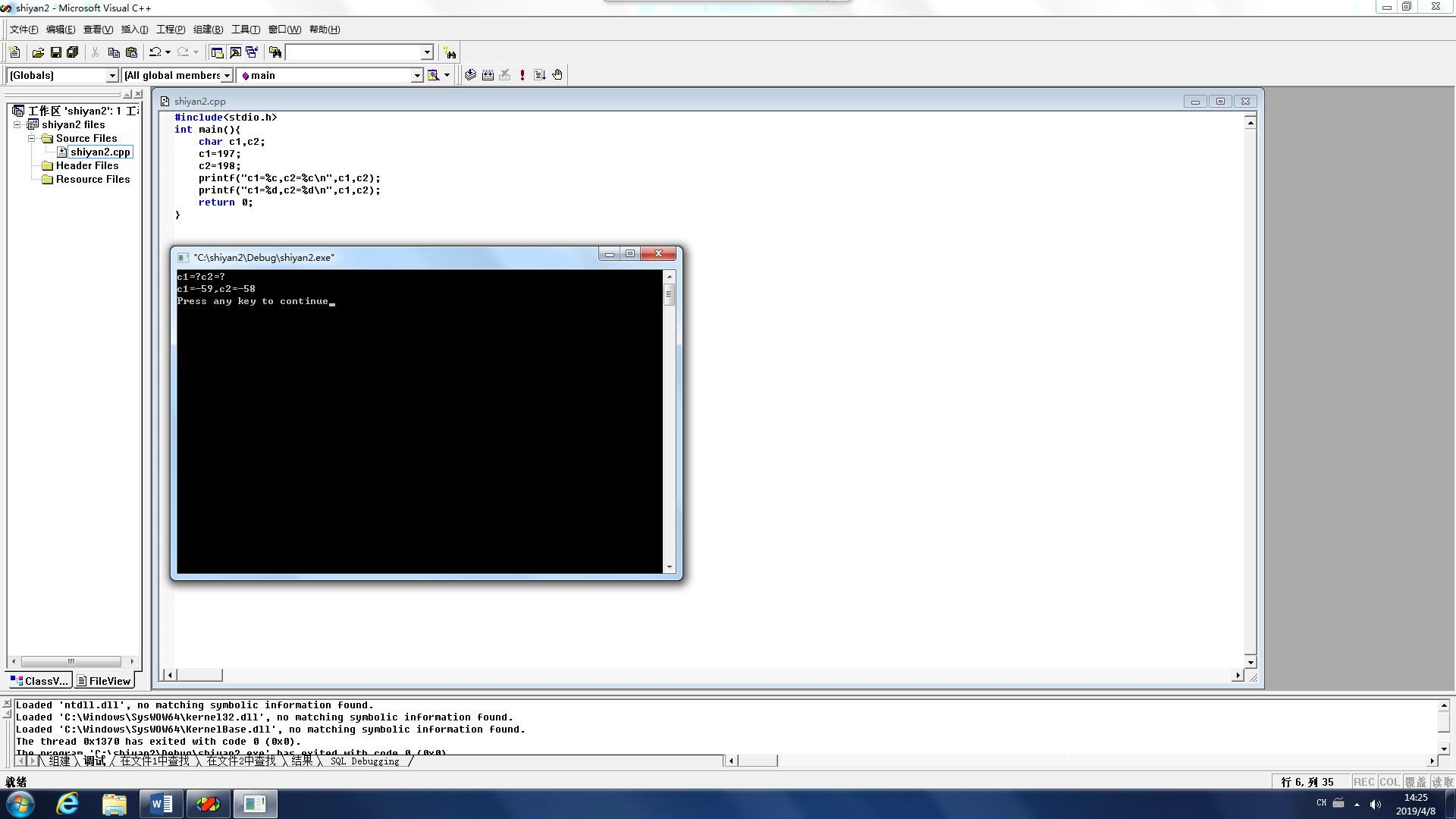1456x819 pixels.
Task: Click the Open file folder icon
Action: point(38,52)
